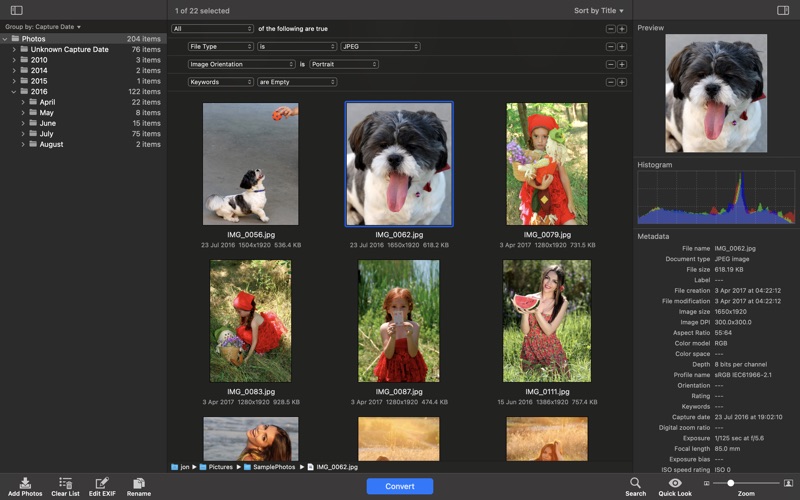This screenshot has width=800, height=500.
Task: Click the File name value IMG_0062.jpg in Metadata
Action: (x=735, y=248)
